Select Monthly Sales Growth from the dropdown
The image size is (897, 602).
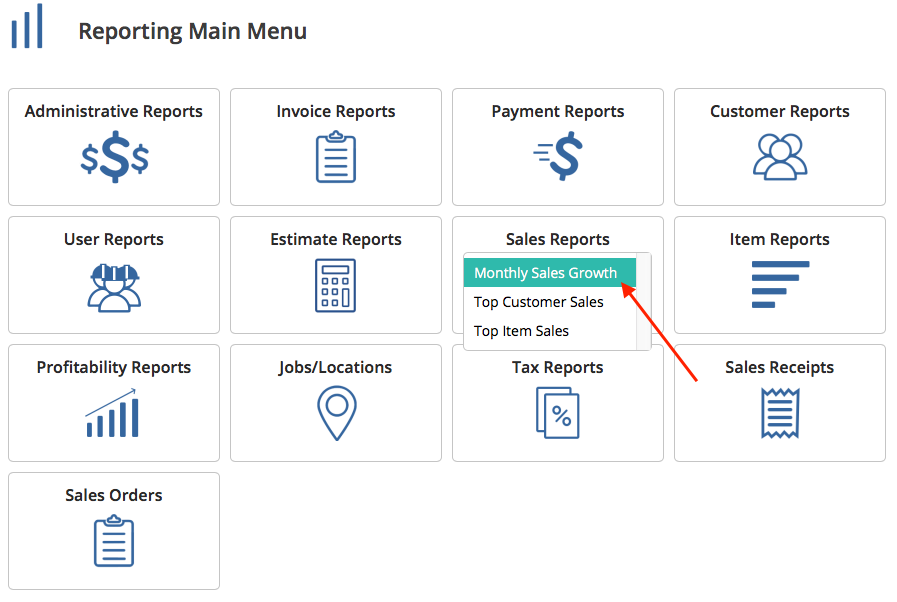click(546, 273)
